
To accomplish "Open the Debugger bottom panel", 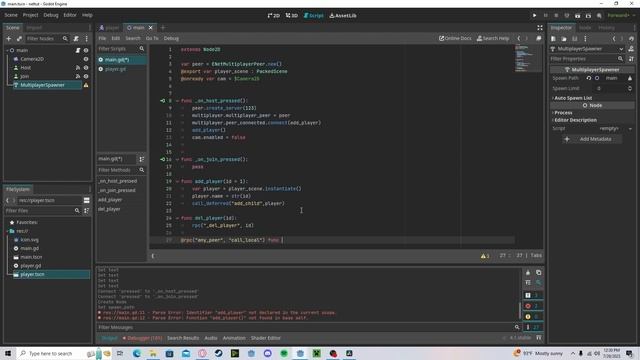I will tap(142, 338).
